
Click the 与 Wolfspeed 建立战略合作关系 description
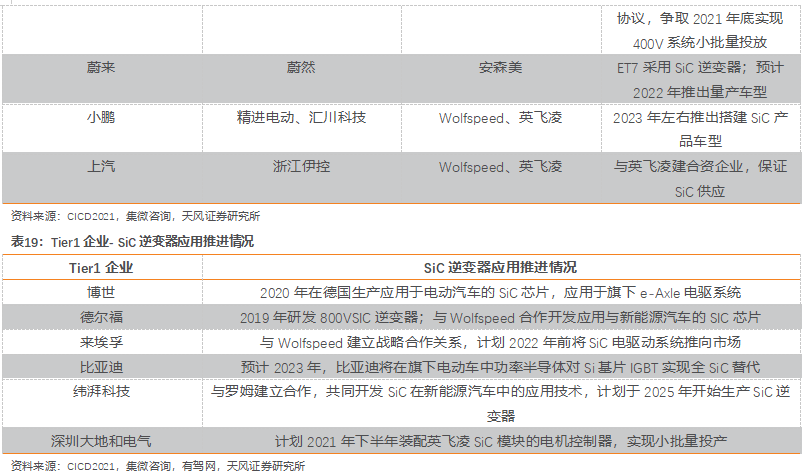[501, 342]
